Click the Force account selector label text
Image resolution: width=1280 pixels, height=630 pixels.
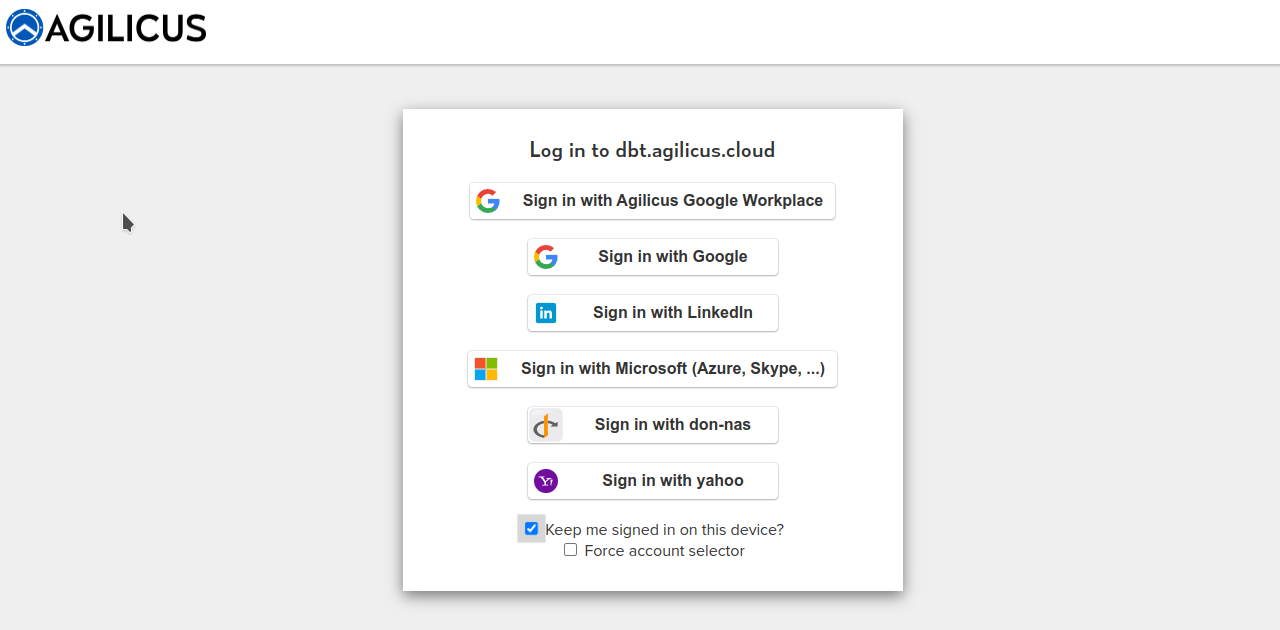tap(664, 551)
